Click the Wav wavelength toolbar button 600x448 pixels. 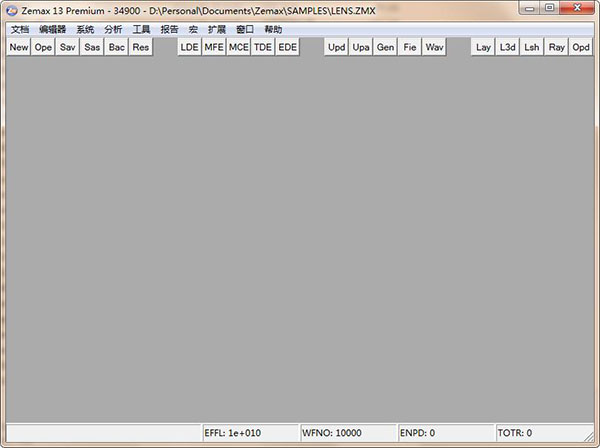434,47
